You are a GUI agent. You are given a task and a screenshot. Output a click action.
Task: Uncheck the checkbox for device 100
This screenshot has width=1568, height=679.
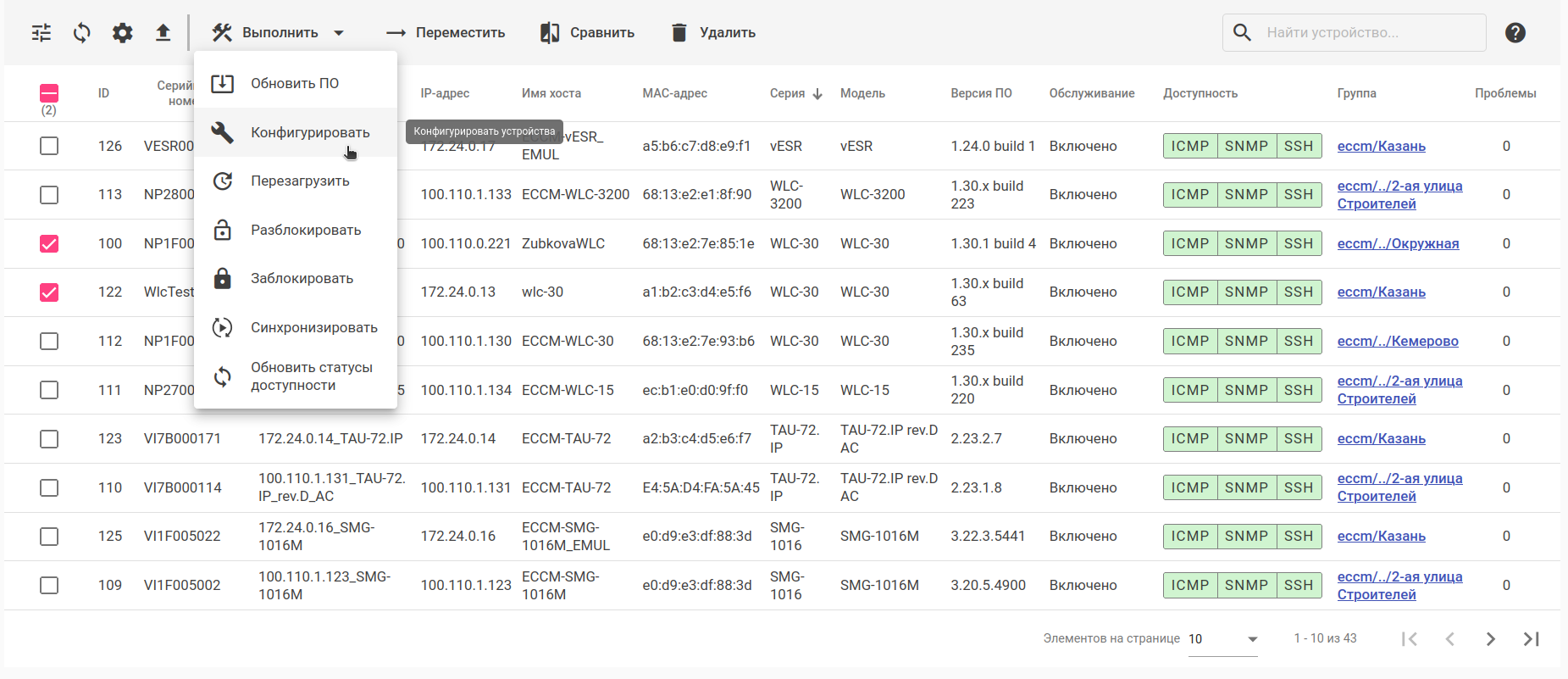pyautogui.click(x=49, y=244)
